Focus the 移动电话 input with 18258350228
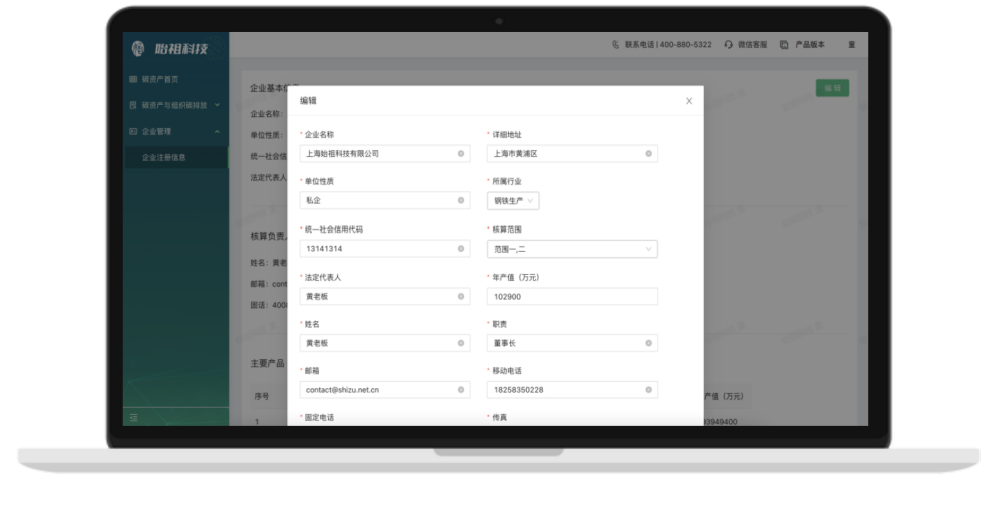The height and width of the screenshot is (509, 982). 572,389
